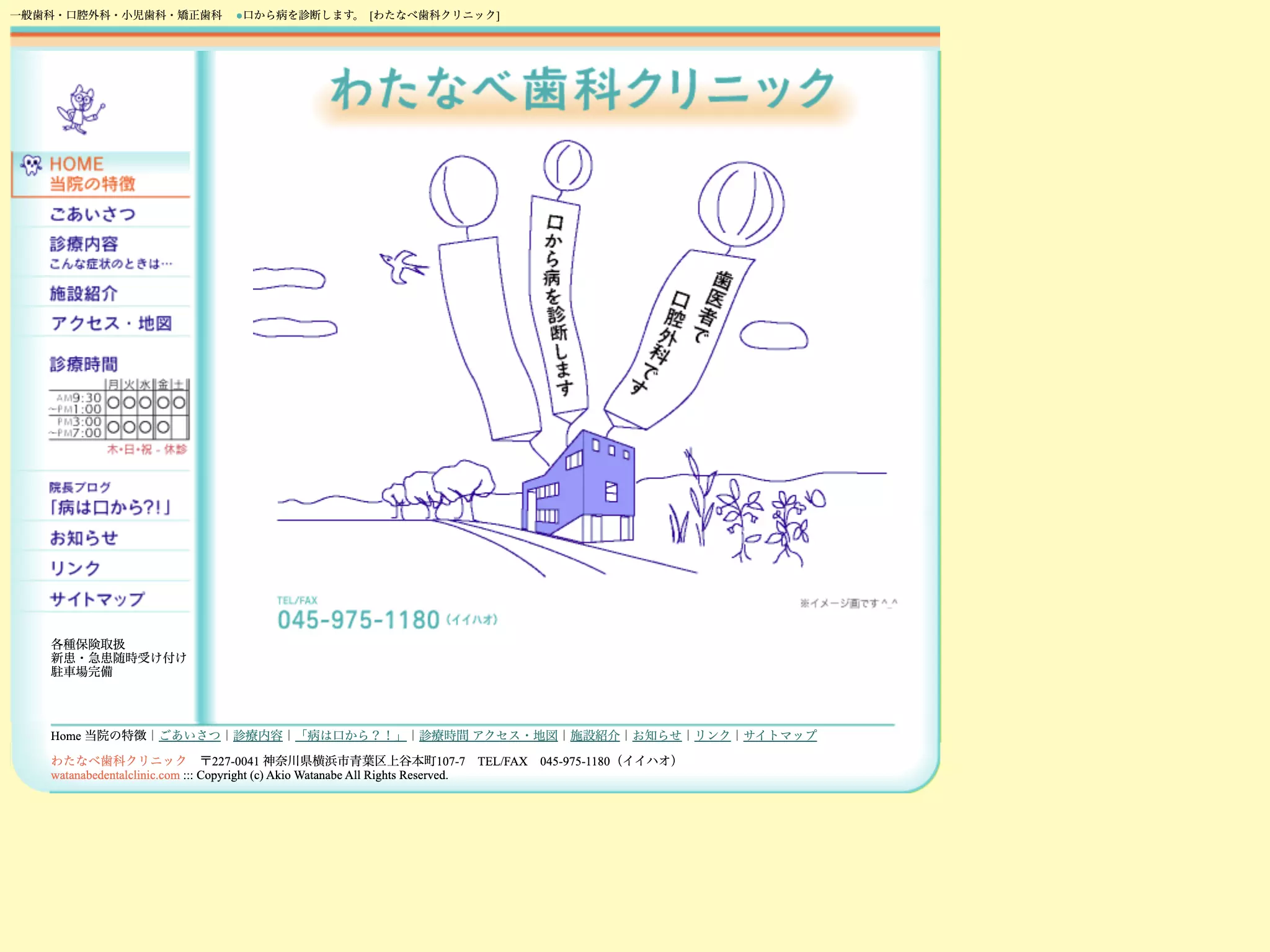
Task: Click the text 新患・急患随時受け付け
Action: [x=118, y=658]
